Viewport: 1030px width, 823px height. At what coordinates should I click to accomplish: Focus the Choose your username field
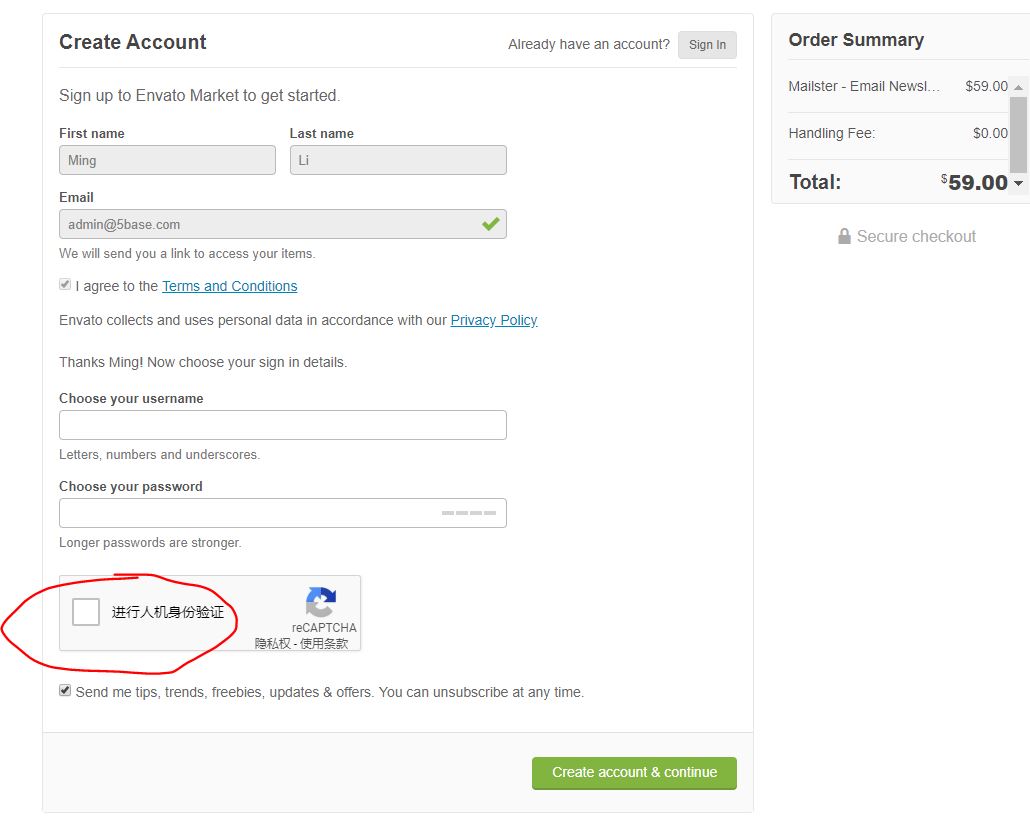(x=283, y=425)
